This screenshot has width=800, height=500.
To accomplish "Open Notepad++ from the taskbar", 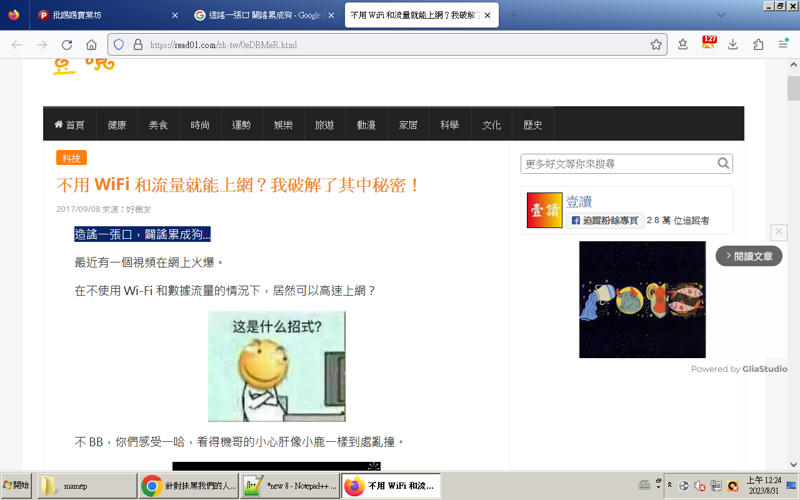I will point(290,486).
